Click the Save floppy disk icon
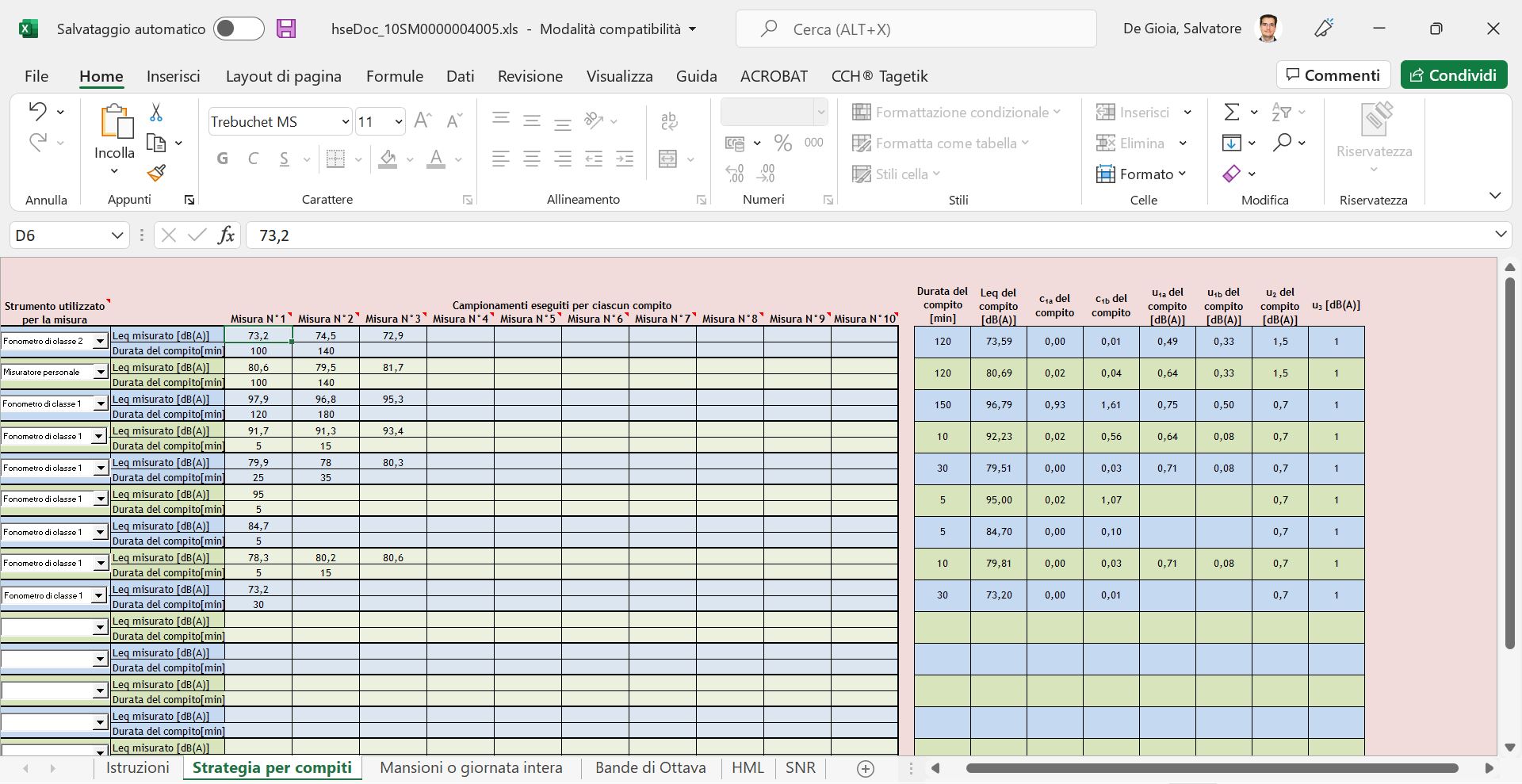The image size is (1522, 784). click(286, 29)
